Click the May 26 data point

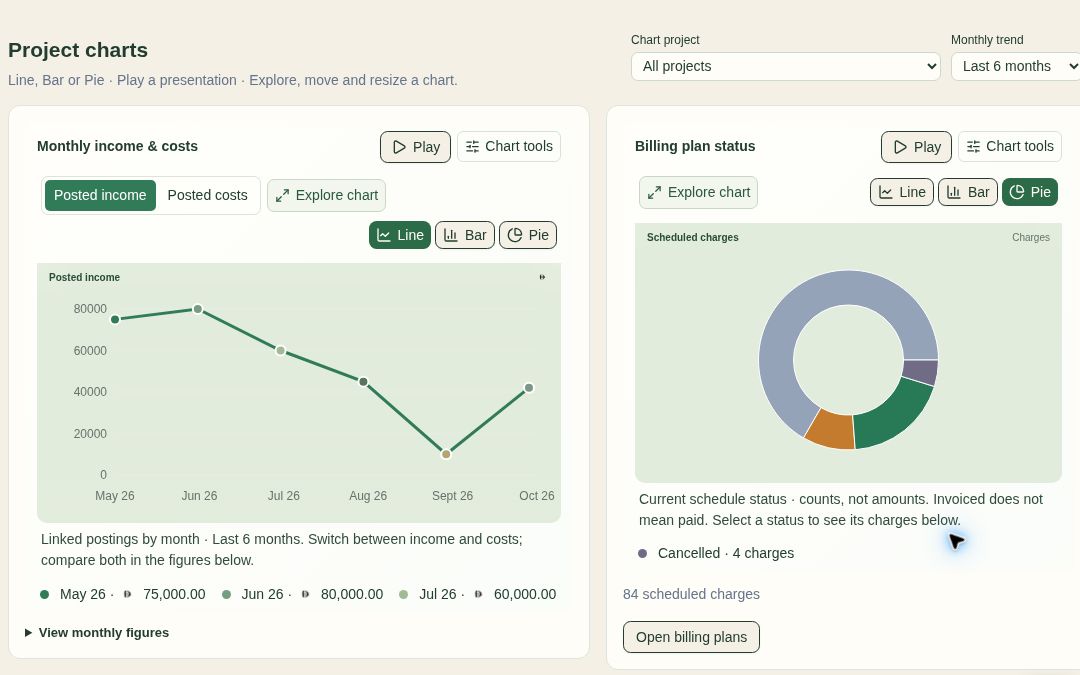(115, 320)
